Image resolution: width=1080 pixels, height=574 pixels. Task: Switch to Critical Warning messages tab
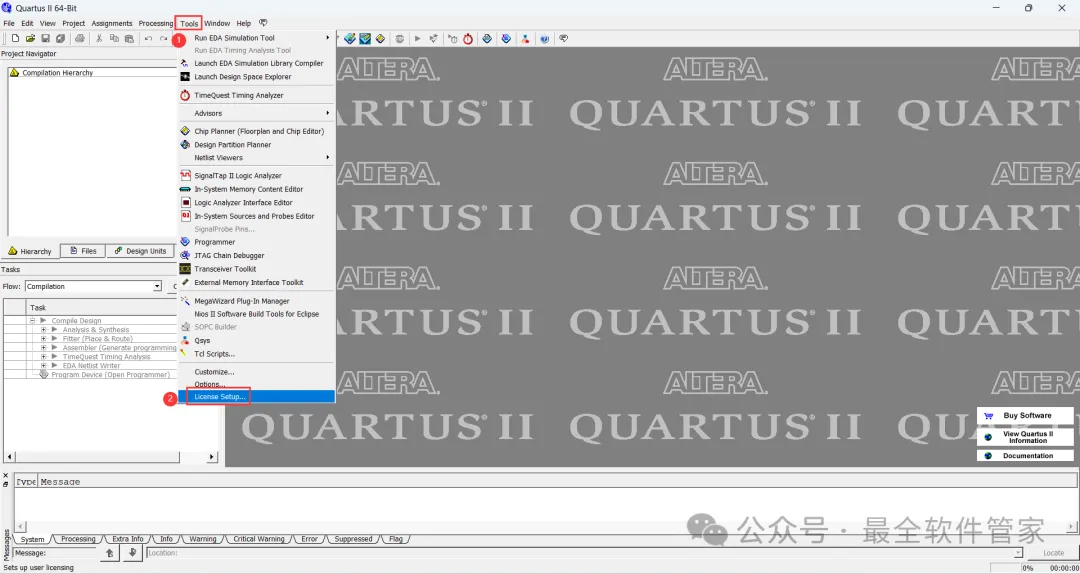coord(258,539)
